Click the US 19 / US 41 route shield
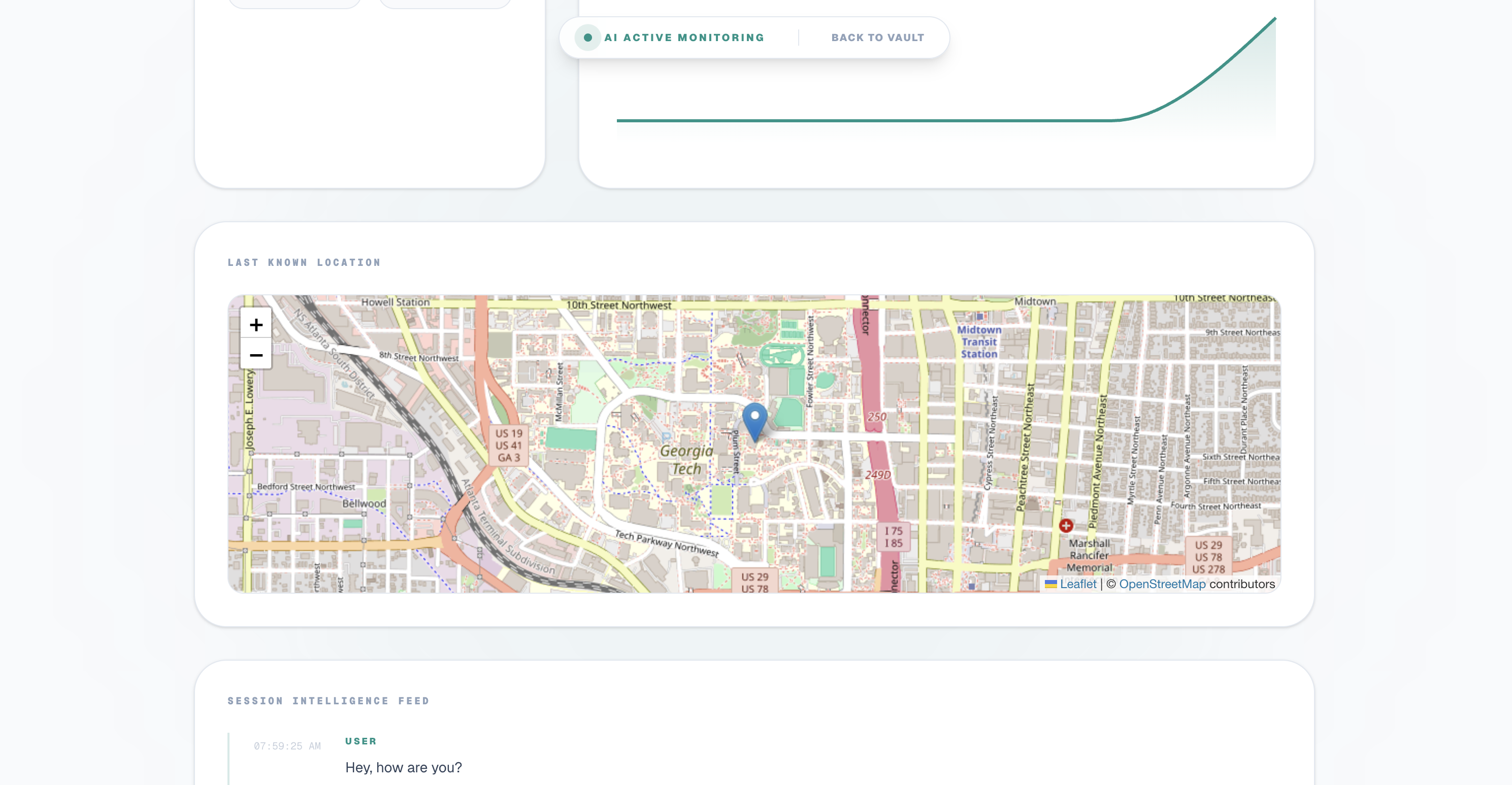The image size is (1512, 785). point(508,446)
